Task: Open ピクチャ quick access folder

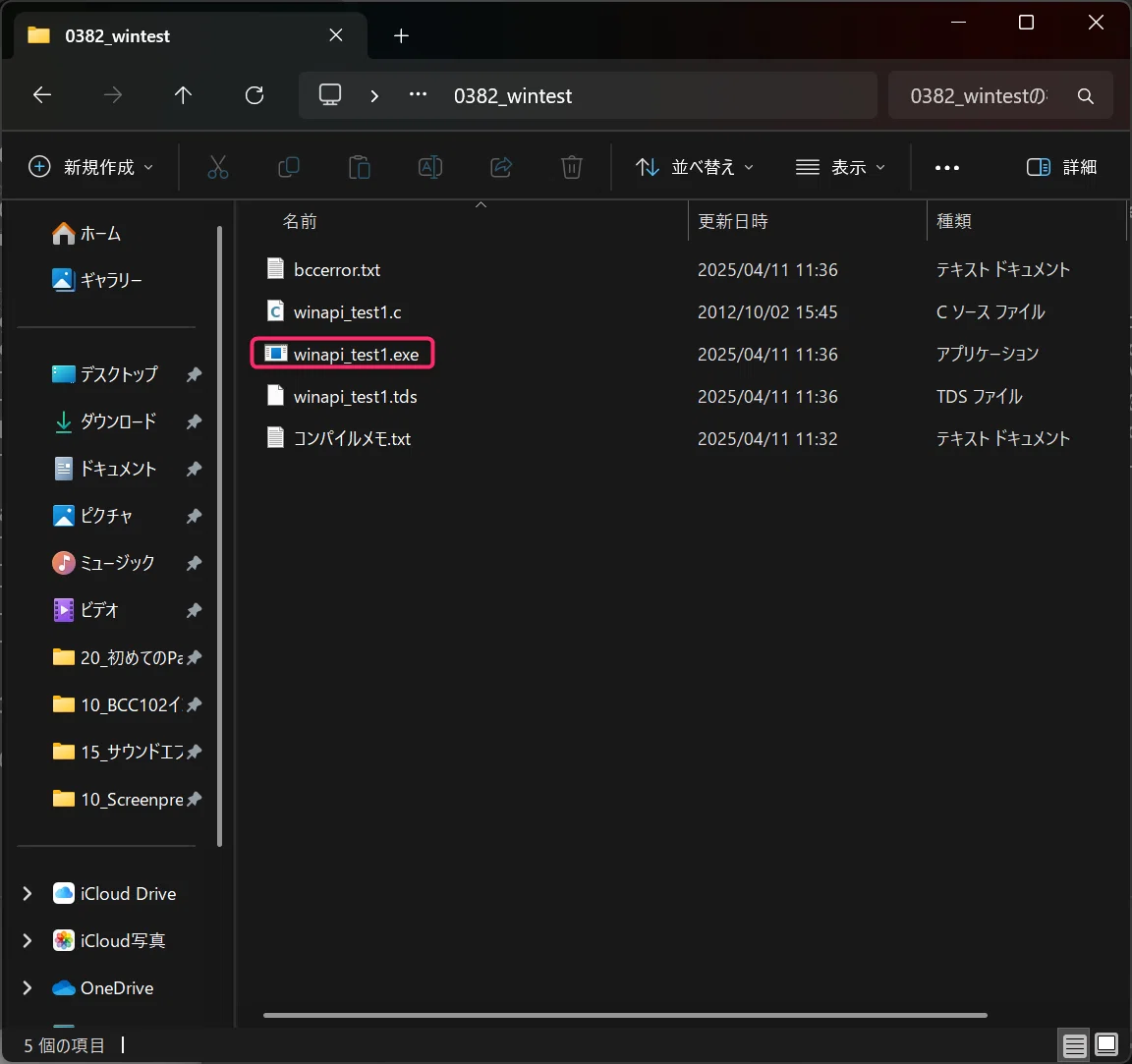Action: [x=92, y=516]
